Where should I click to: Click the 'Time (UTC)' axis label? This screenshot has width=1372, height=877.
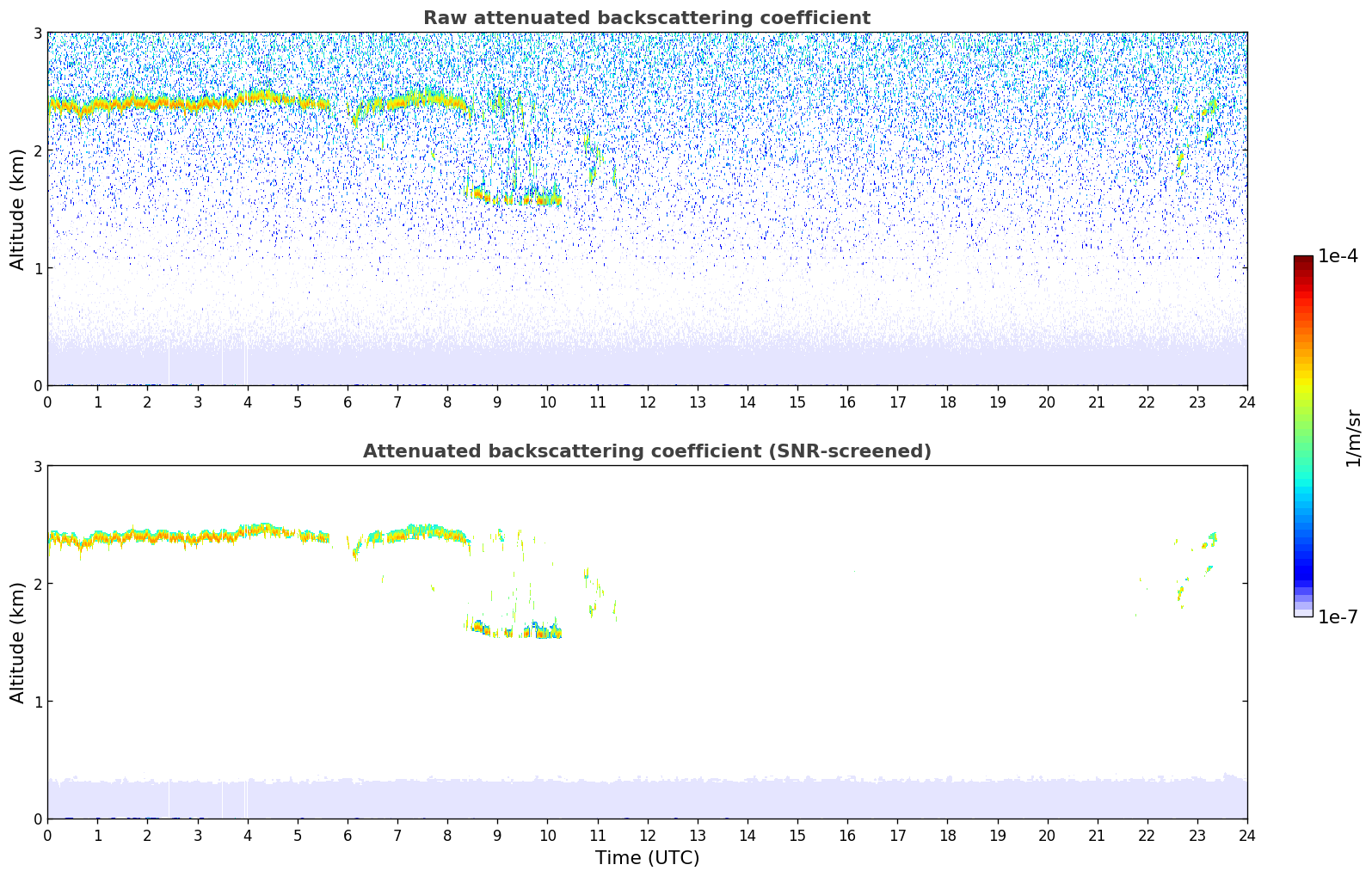[x=647, y=857]
